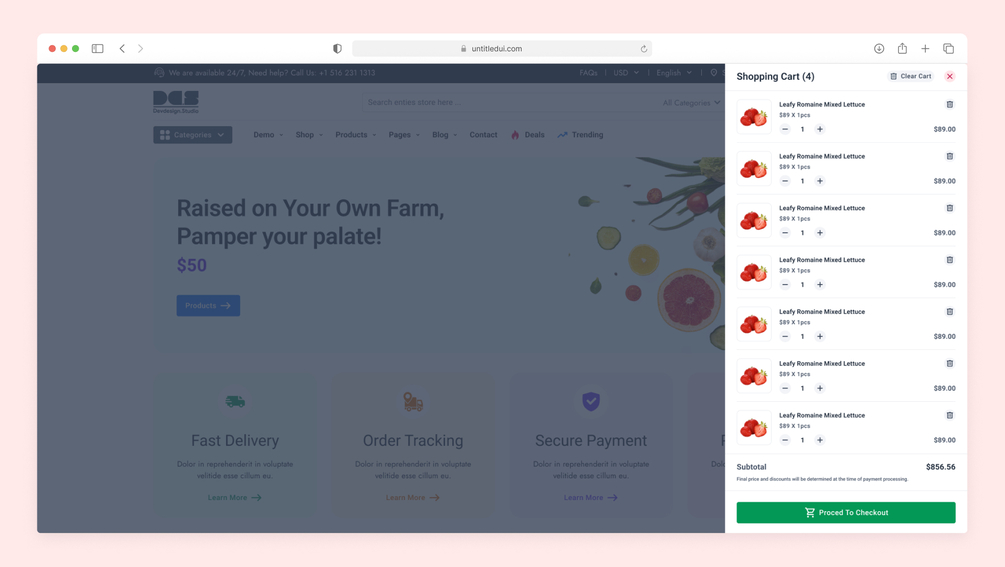The image size is (1005, 567).
Task: Click the Clear Cart button
Action: 911,76
